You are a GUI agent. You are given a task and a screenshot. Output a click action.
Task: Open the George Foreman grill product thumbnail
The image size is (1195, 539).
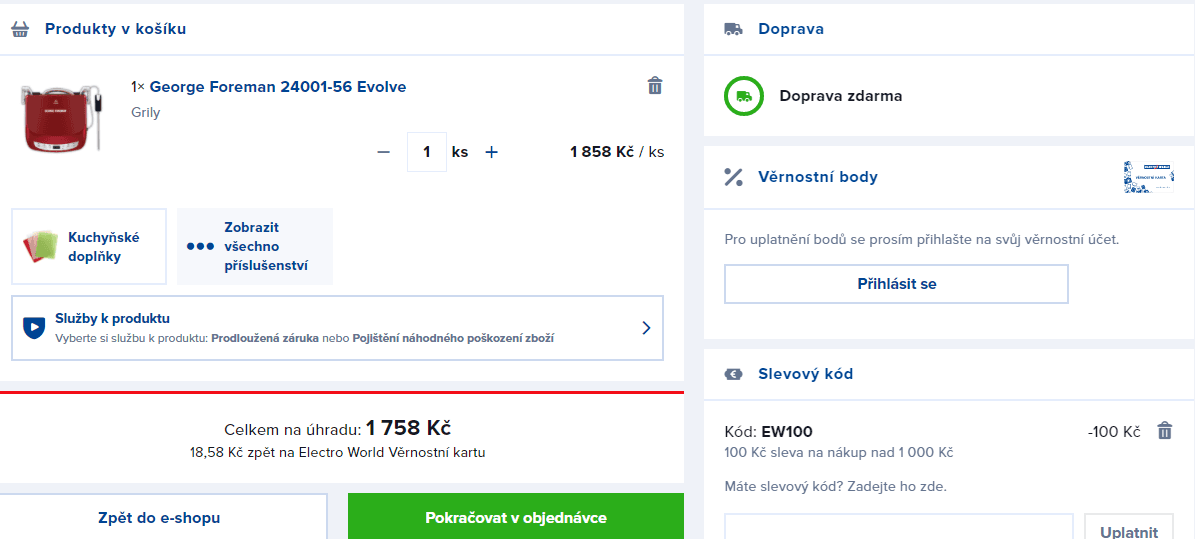click(57, 116)
